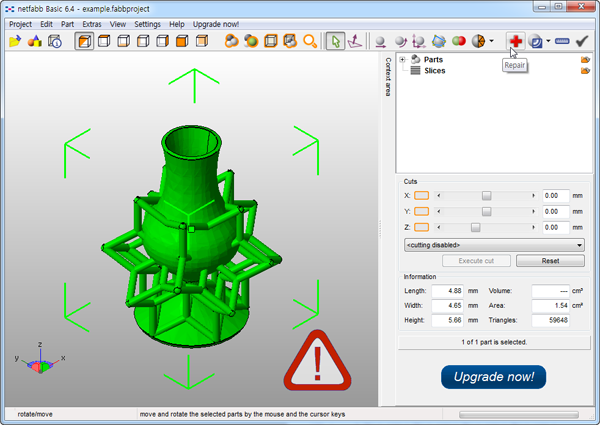Open the move part tool icon
Viewport: 600px width, 425px height.
(380, 41)
